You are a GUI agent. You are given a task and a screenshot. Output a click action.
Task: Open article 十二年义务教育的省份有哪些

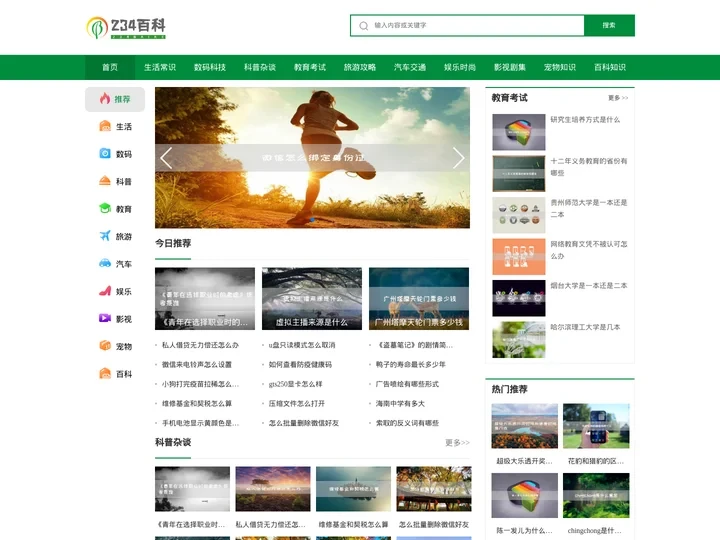[x=589, y=167]
